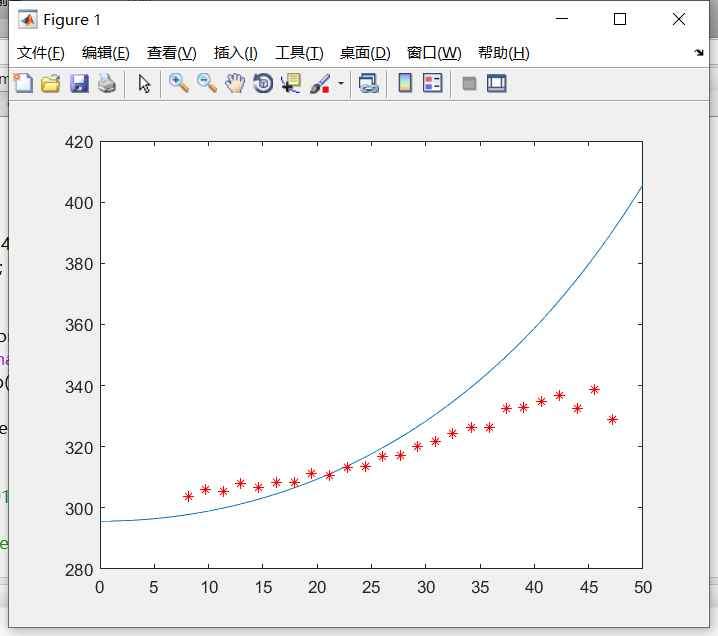Select the Brush data tool

319,84
